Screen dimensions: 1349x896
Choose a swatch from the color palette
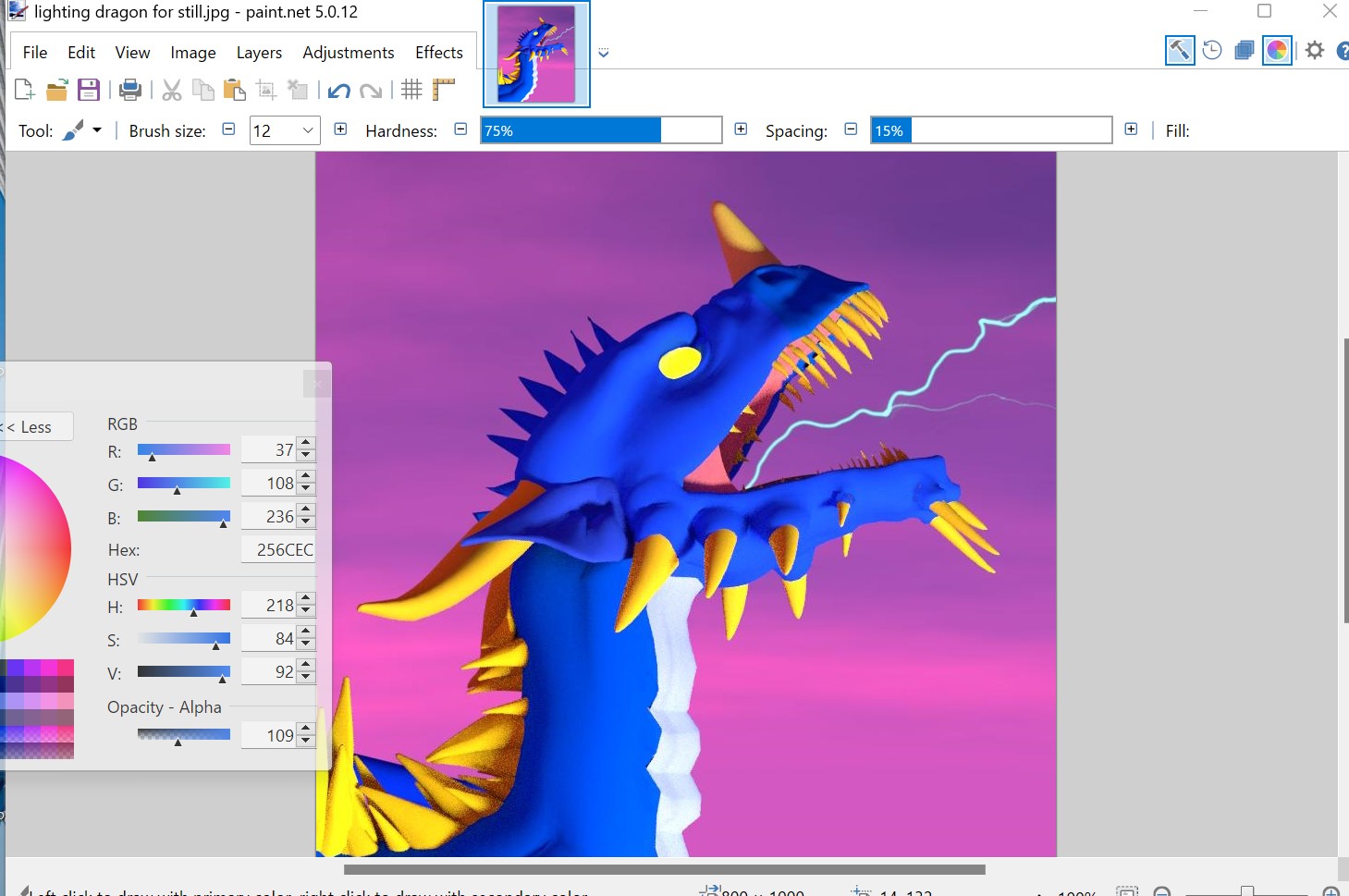point(37,709)
